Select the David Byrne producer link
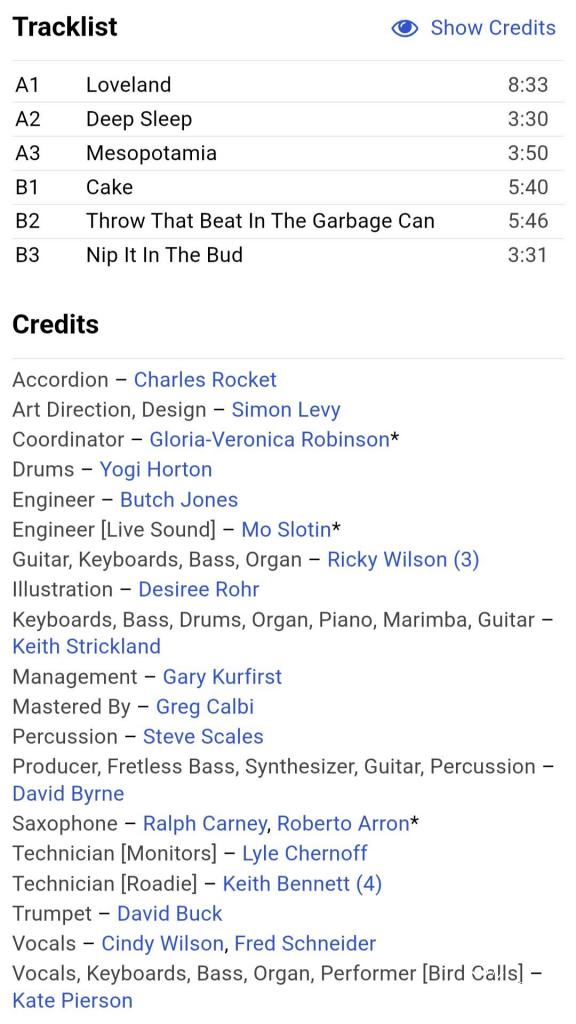Image resolution: width=576 pixels, height=1024 pixels. coord(68,793)
